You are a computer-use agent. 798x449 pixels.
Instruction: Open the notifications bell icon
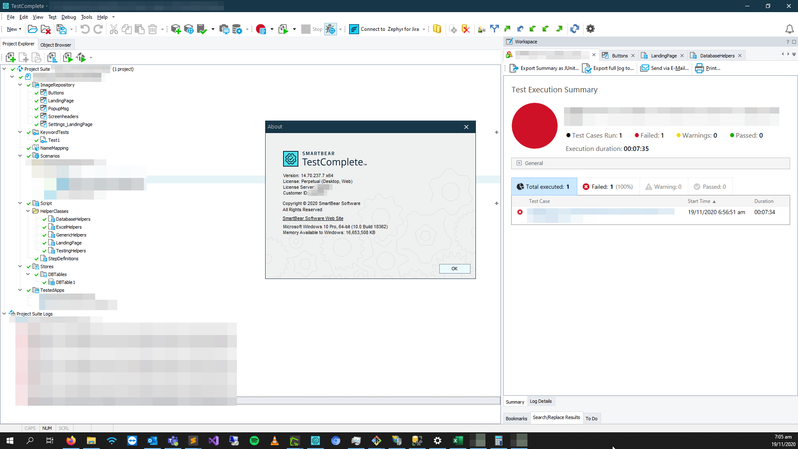tap(789, 29)
